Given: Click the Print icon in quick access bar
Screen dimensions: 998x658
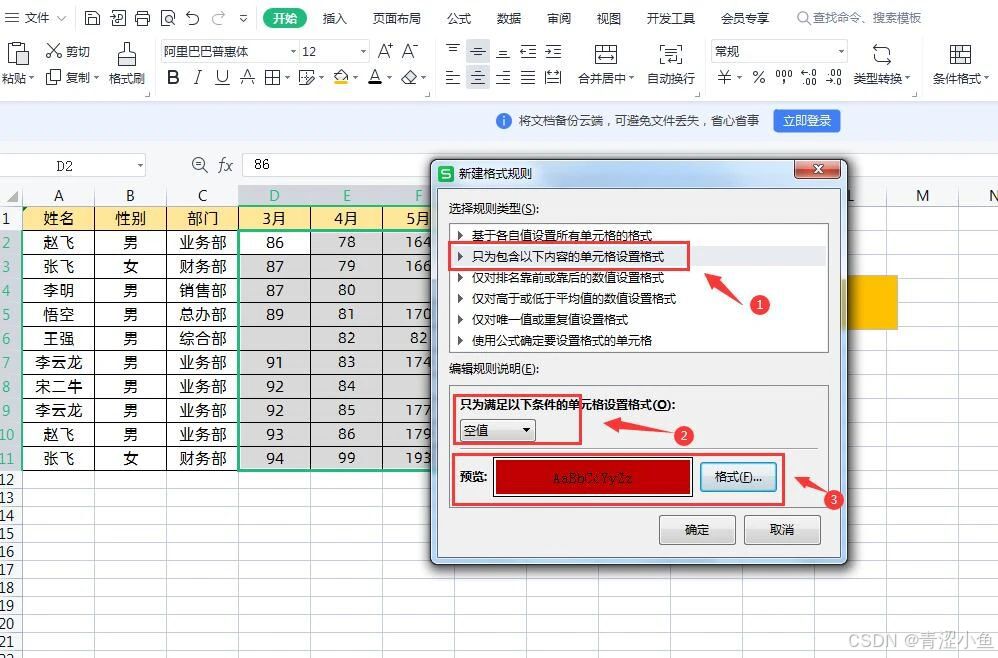Looking at the screenshot, I should click(x=143, y=18).
